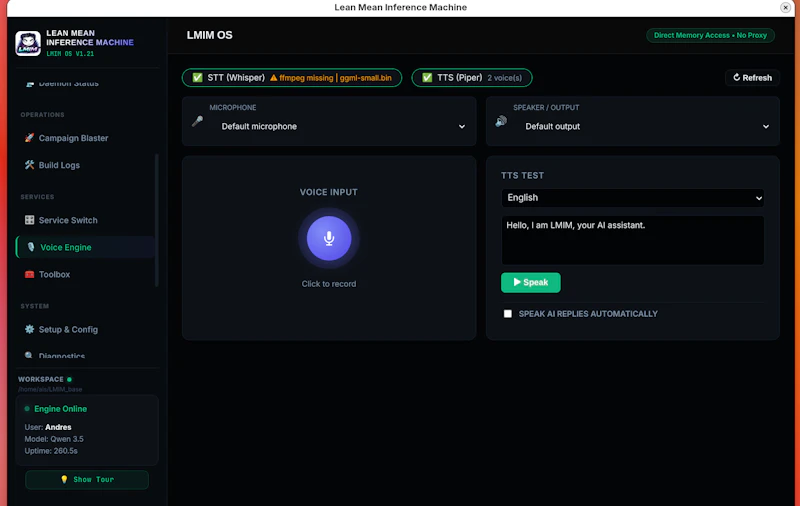Viewport: 800px width, 506px height.
Task: Click the Service Switch grid icon
Action: pos(30,220)
